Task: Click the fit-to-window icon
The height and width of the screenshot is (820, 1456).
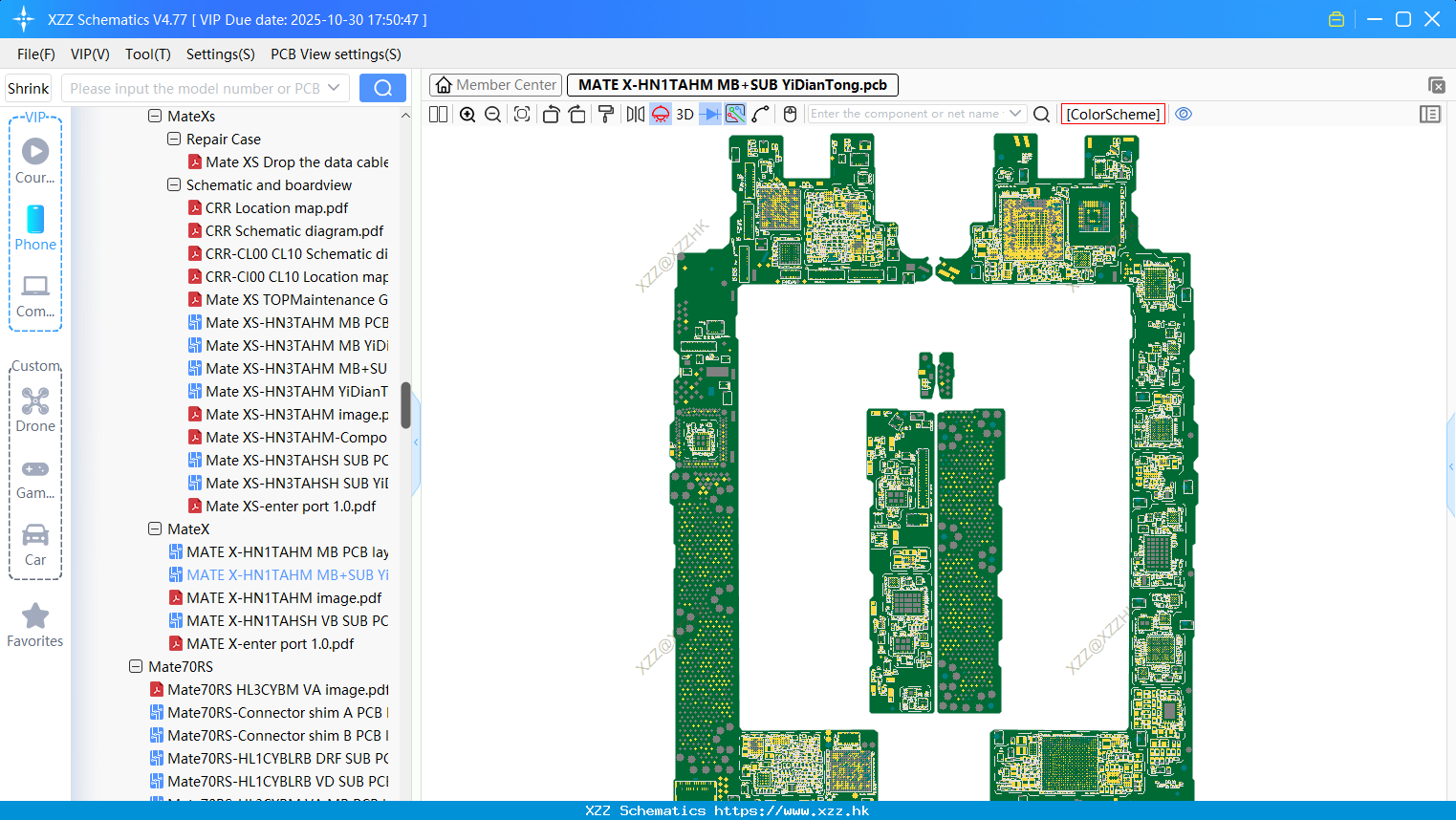Action: click(522, 115)
